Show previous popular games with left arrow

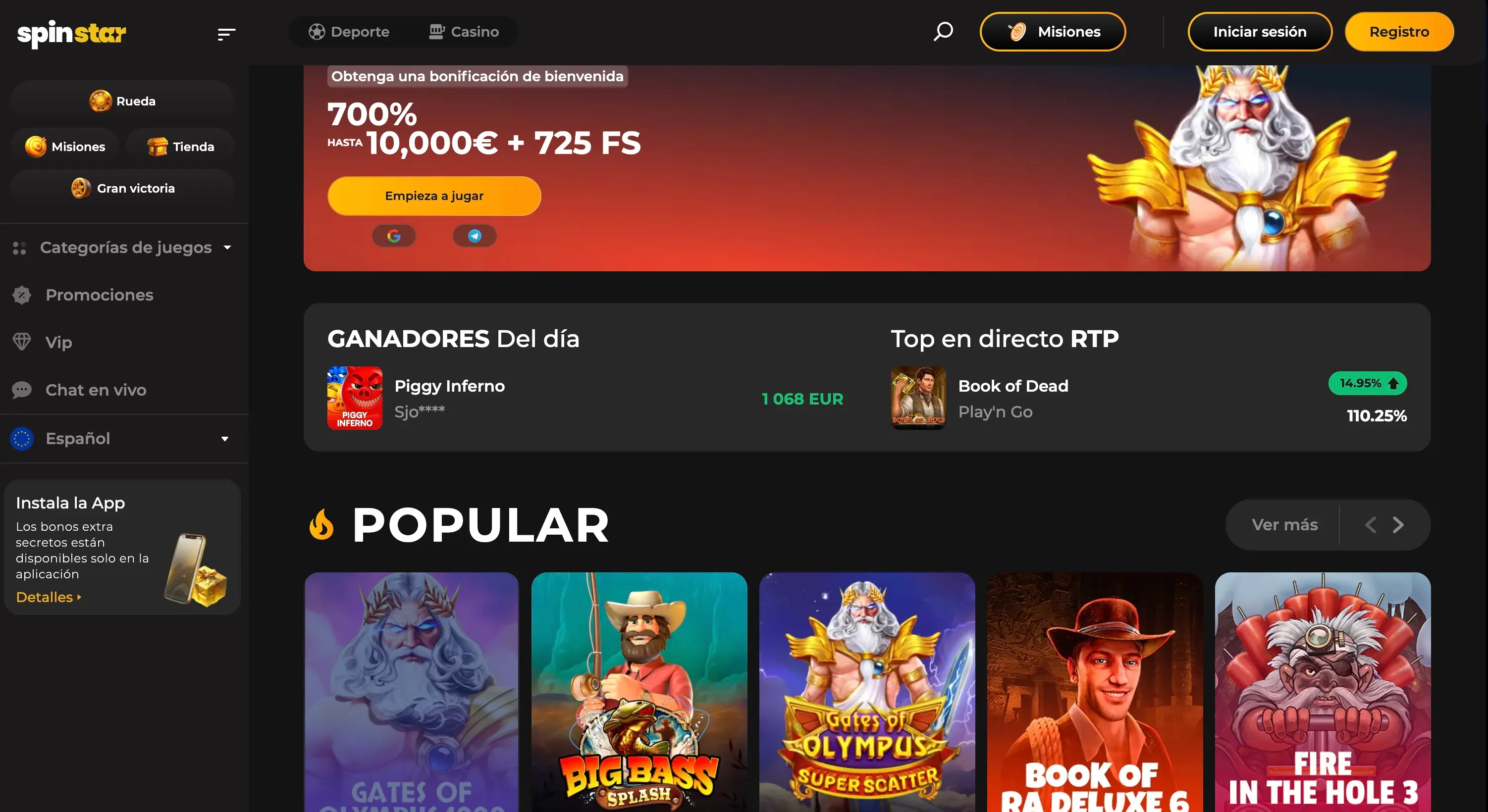tap(1370, 524)
